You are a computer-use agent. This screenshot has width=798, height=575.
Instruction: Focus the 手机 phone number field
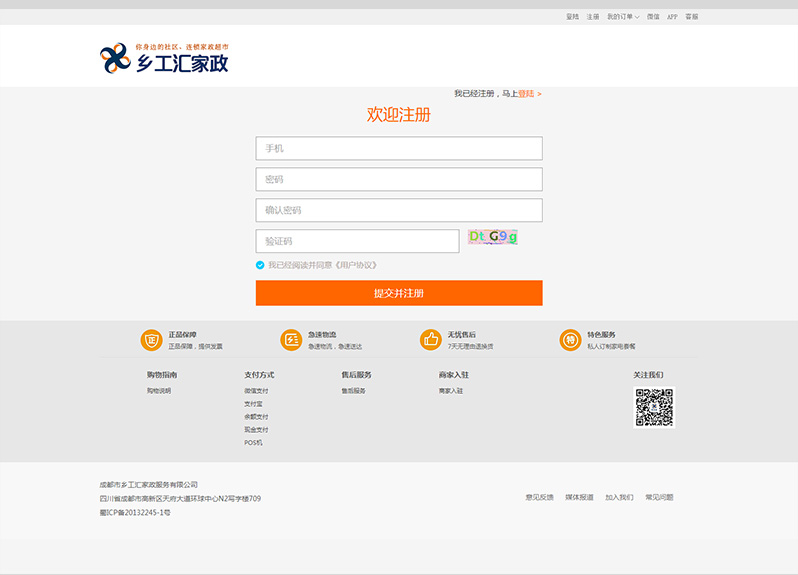tap(399, 148)
